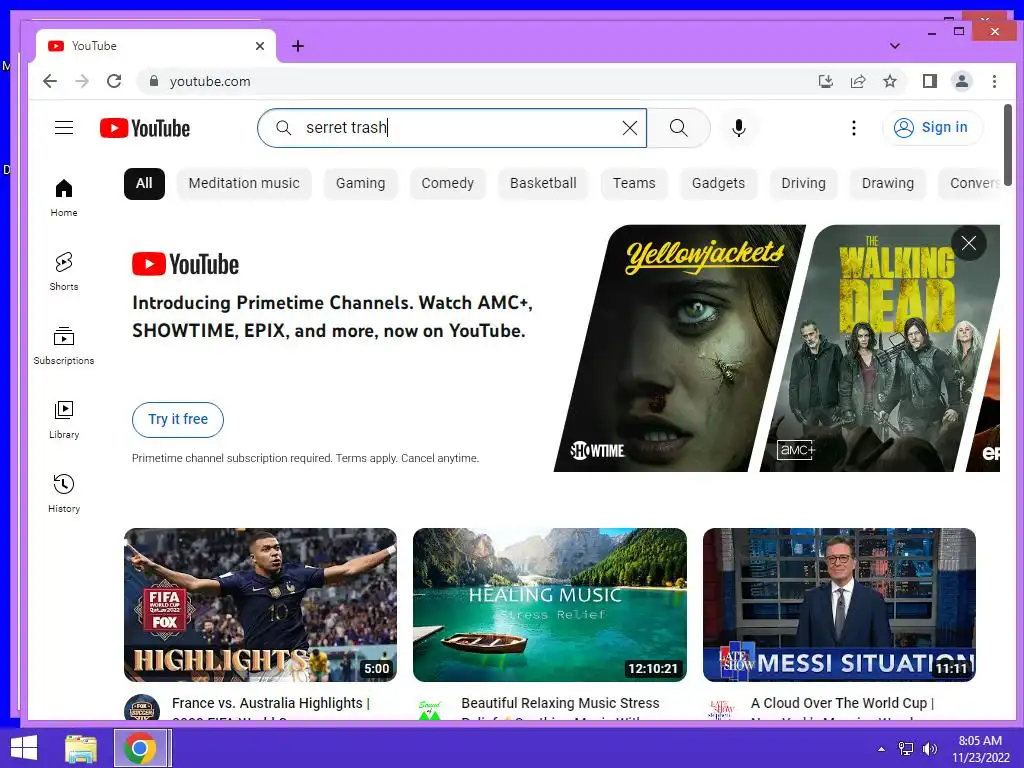Select the Comedy chip
Screen dimensions: 1024x768
447,184
